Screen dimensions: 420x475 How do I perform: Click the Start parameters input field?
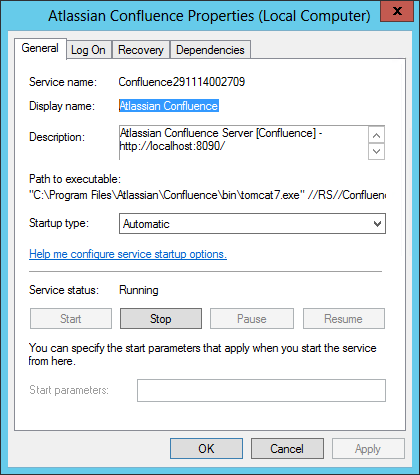pos(261,390)
